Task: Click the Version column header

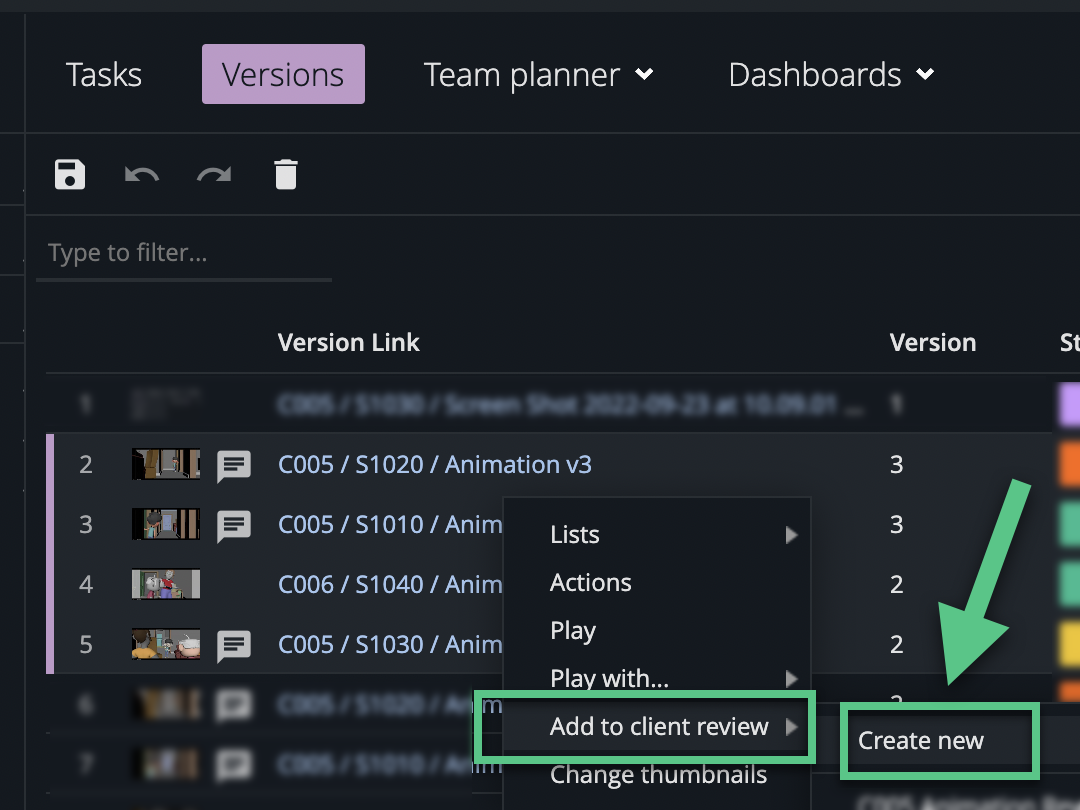Action: tap(933, 343)
